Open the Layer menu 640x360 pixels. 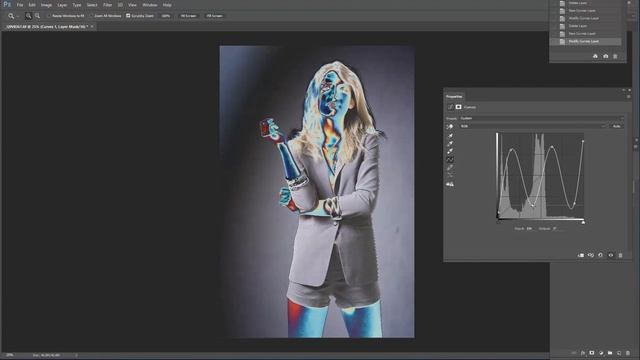coord(62,5)
